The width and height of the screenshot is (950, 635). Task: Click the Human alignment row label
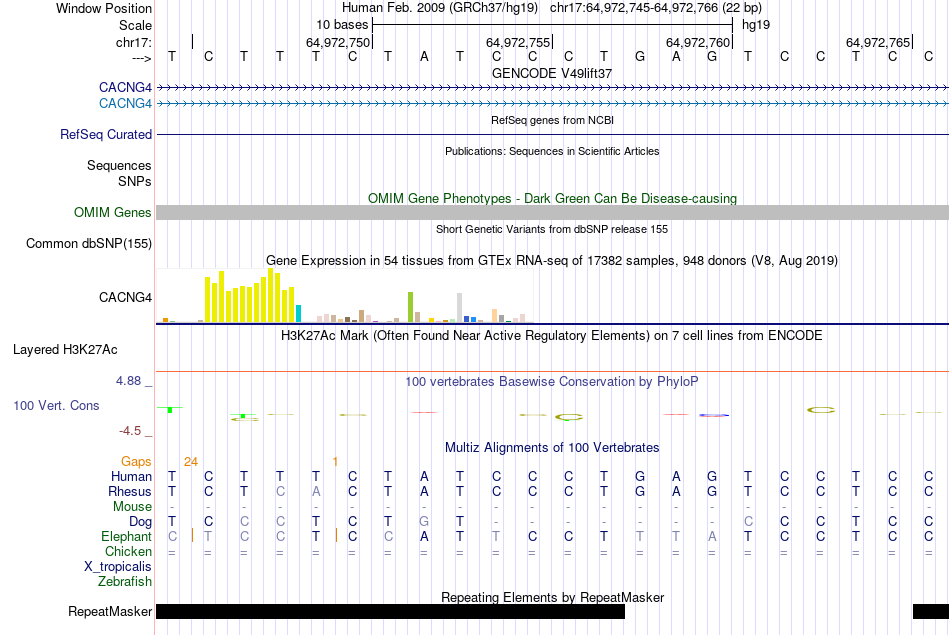[x=131, y=477]
